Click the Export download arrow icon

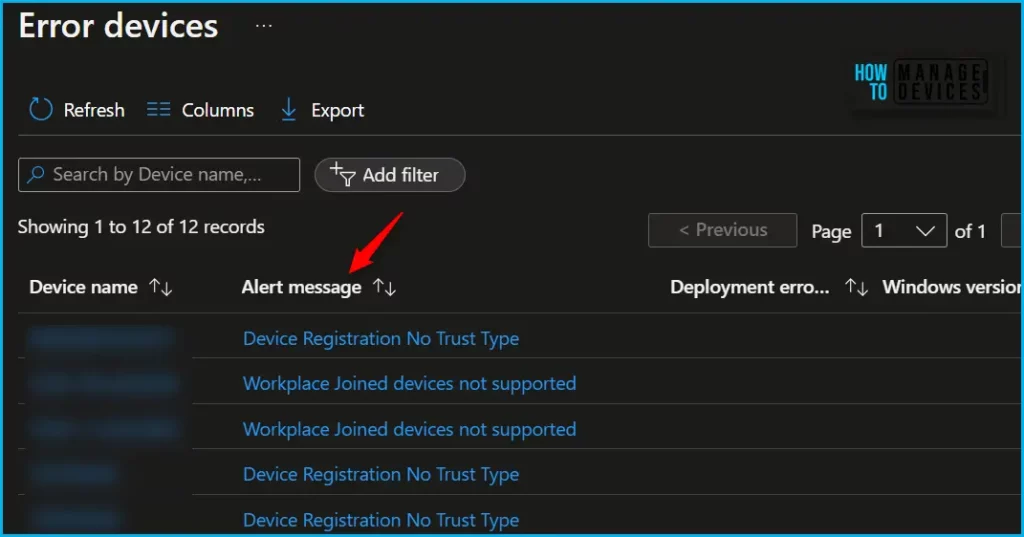289,110
